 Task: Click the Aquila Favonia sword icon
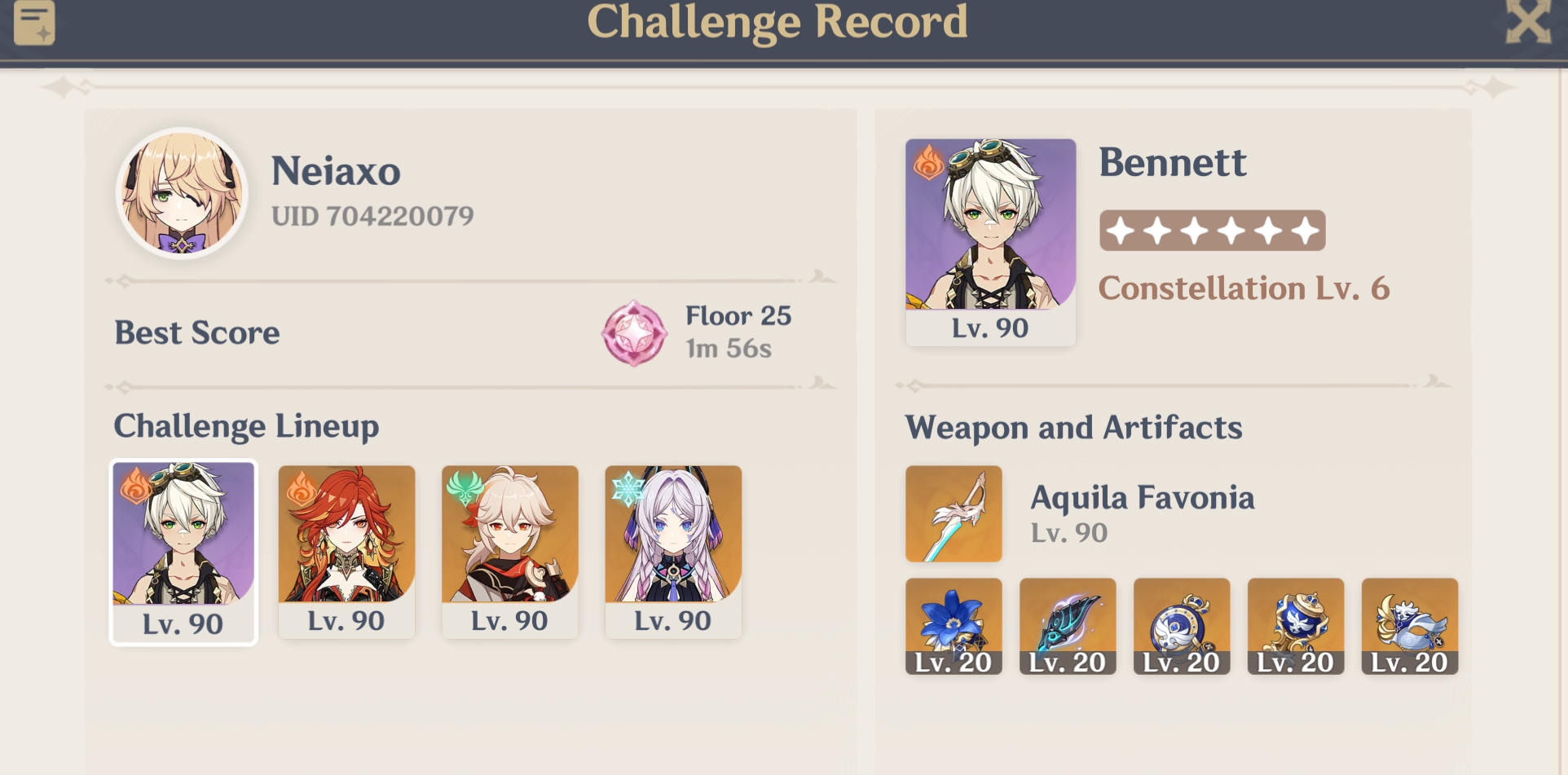[x=954, y=513]
